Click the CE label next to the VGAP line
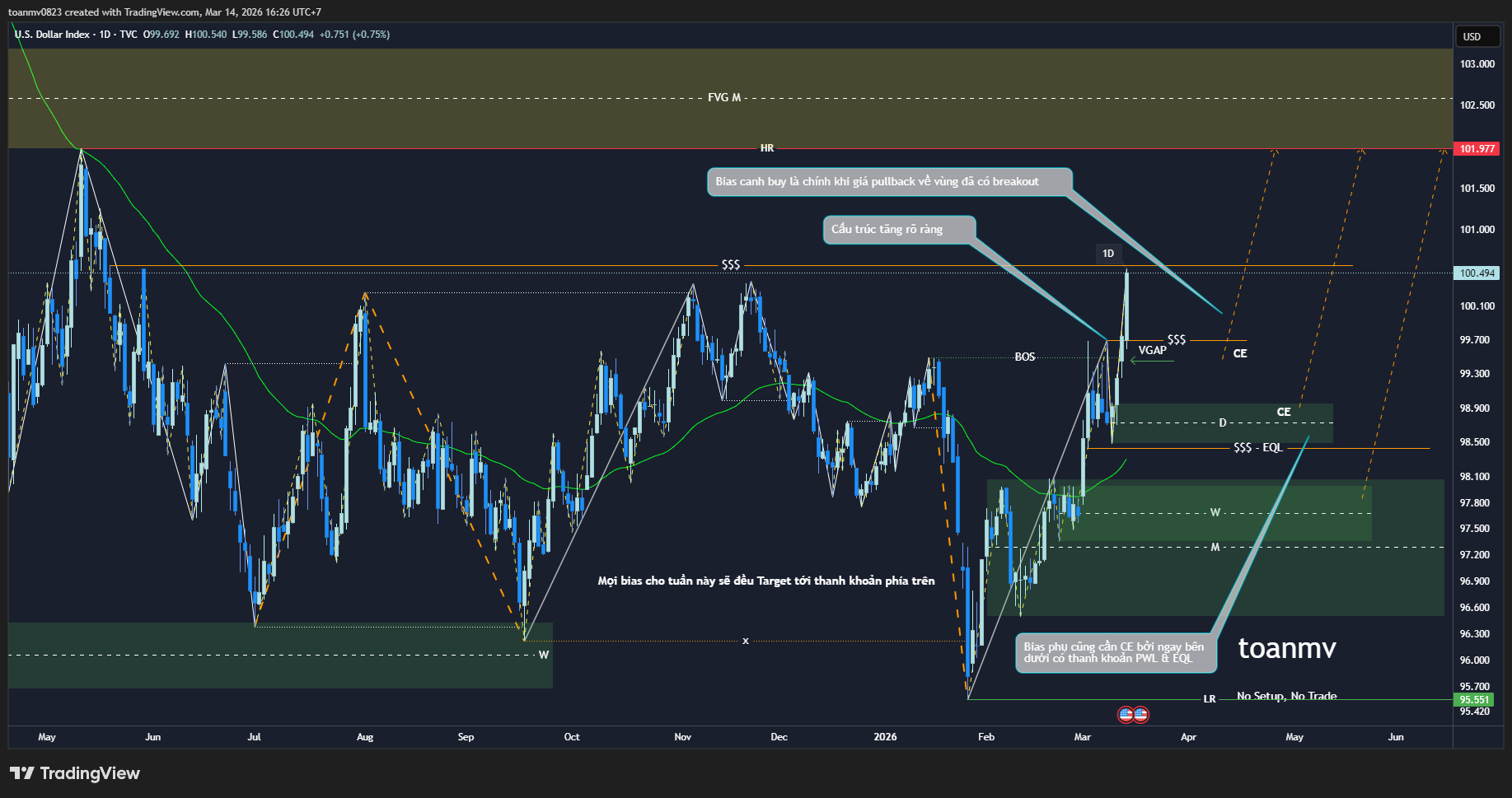The height and width of the screenshot is (798, 1512). coord(1240,353)
